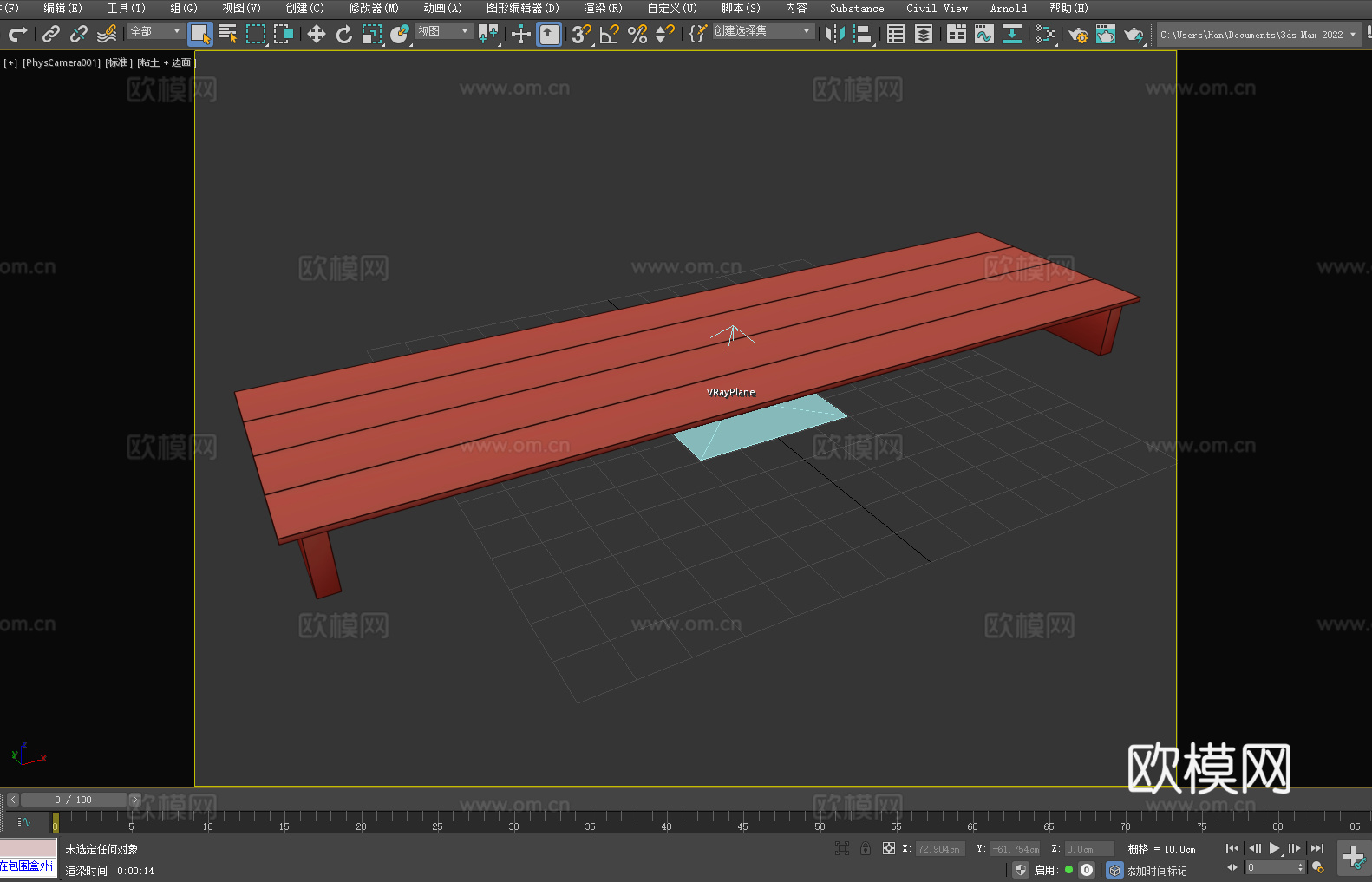Select the Scale tool

click(372, 34)
